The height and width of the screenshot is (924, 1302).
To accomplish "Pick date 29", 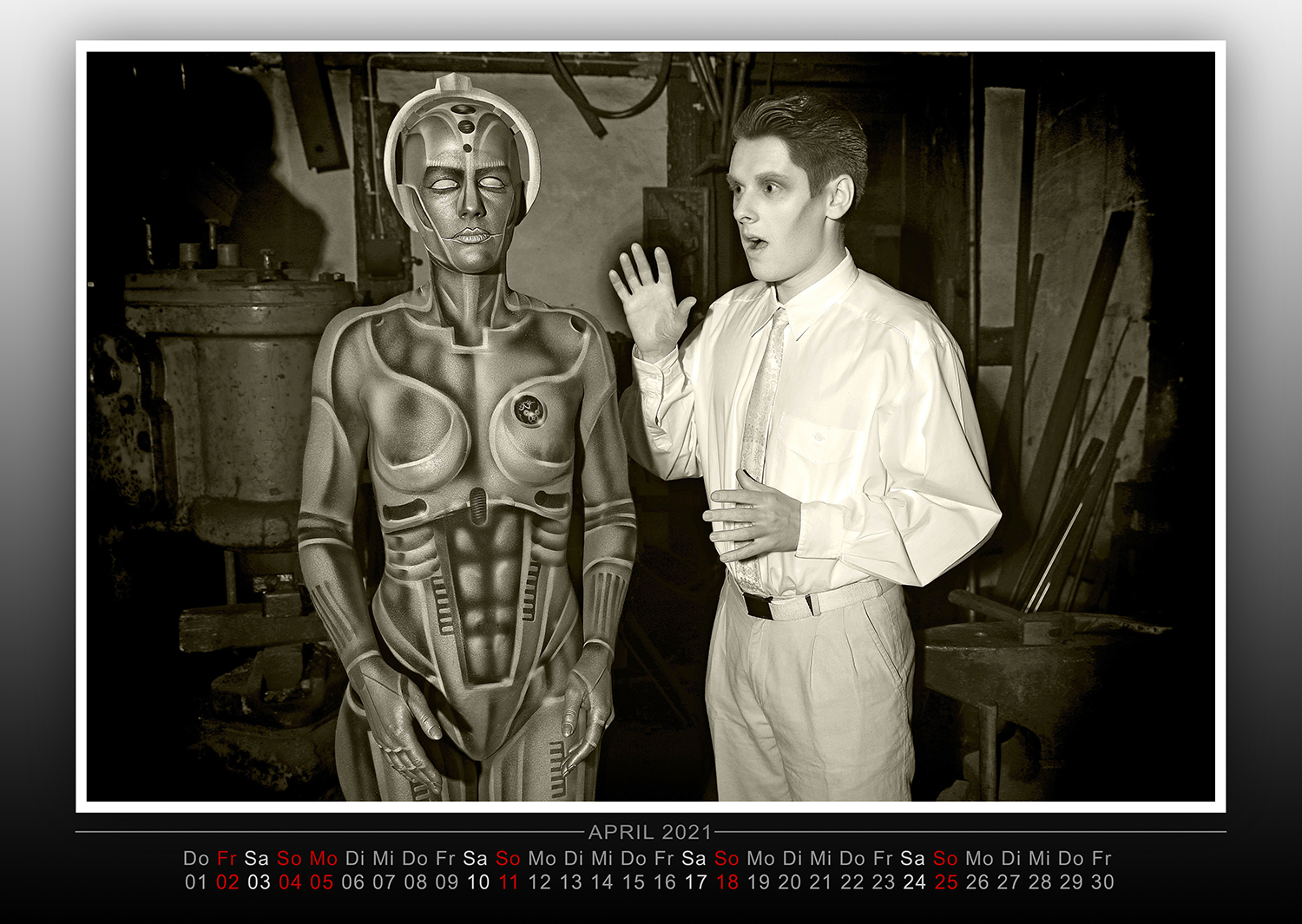I will click(x=1071, y=882).
